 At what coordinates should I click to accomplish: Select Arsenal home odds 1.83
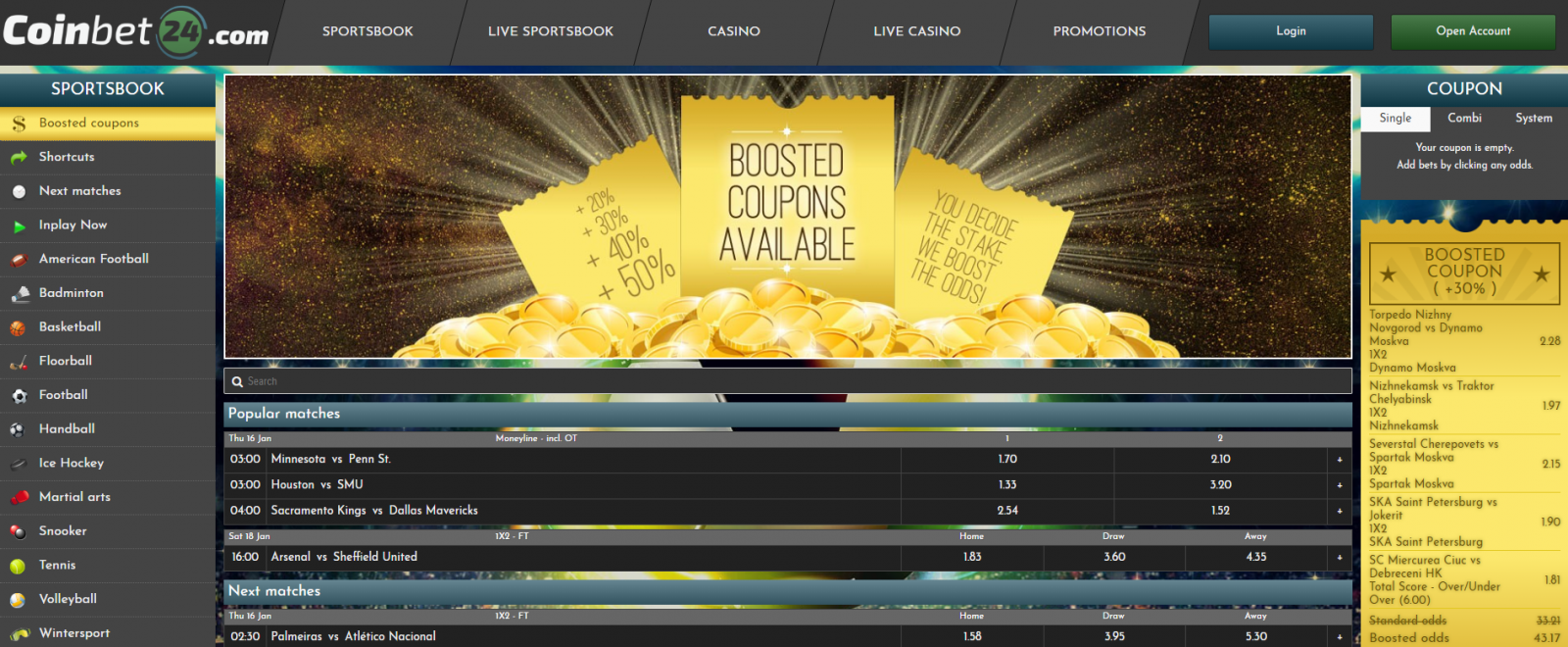coord(972,557)
